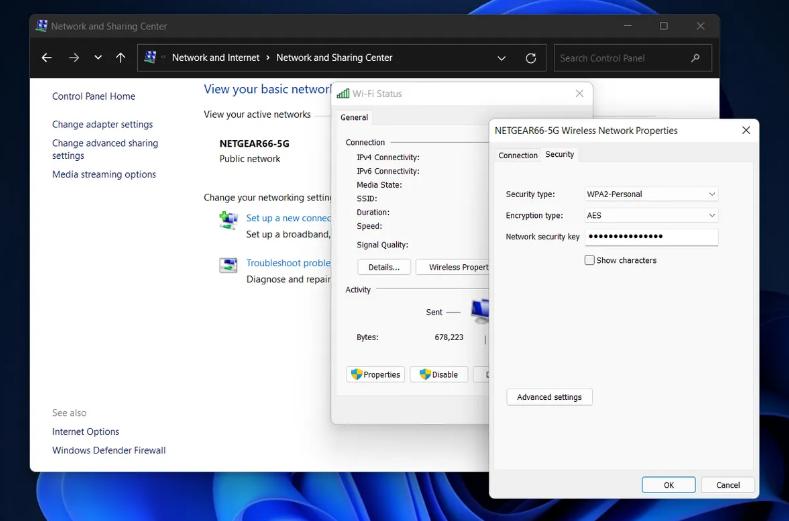The image size is (789, 521).
Task: Enable the Show characters checkbox
Action: (590, 260)
